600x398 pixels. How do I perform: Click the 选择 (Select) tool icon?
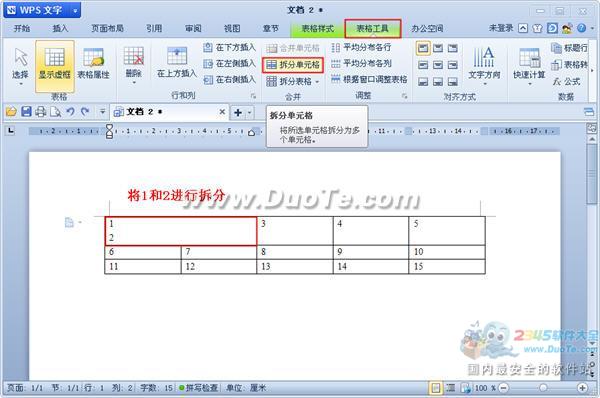pos(20,58)
